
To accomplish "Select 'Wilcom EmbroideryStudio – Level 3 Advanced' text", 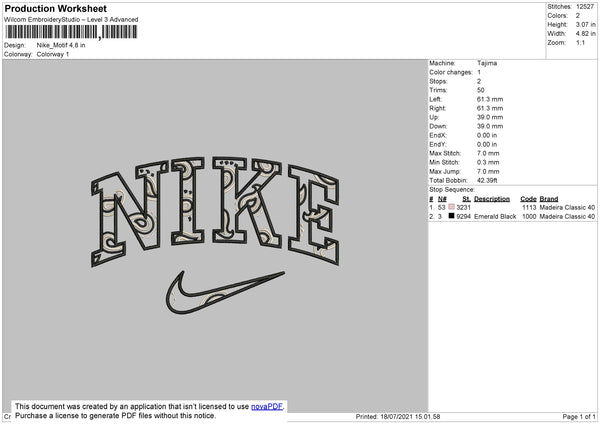I will 71,20.
